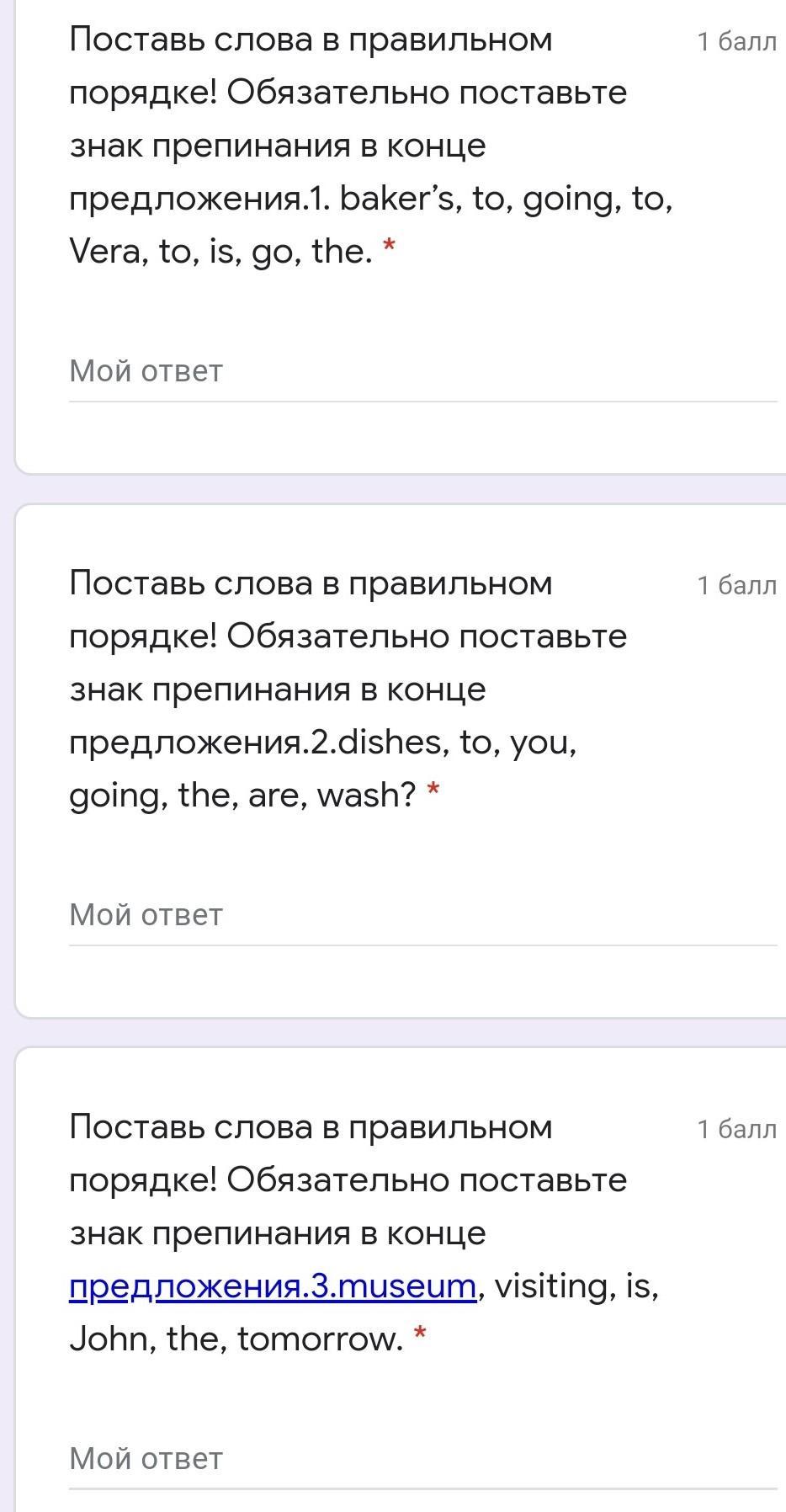Focus the answer field for the dishes question
This screenshot has width=786, height=1512.
pyautogui.click(x=421, y=915)
